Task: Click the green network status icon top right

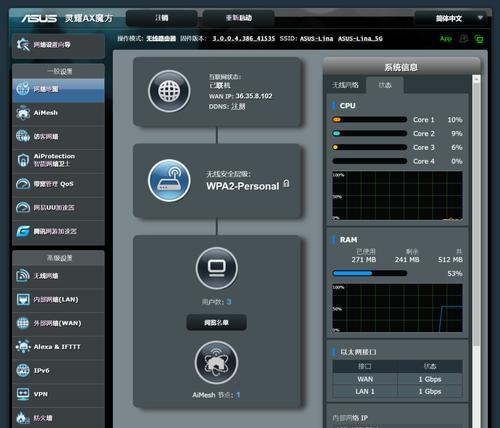Action: point(479,39)
